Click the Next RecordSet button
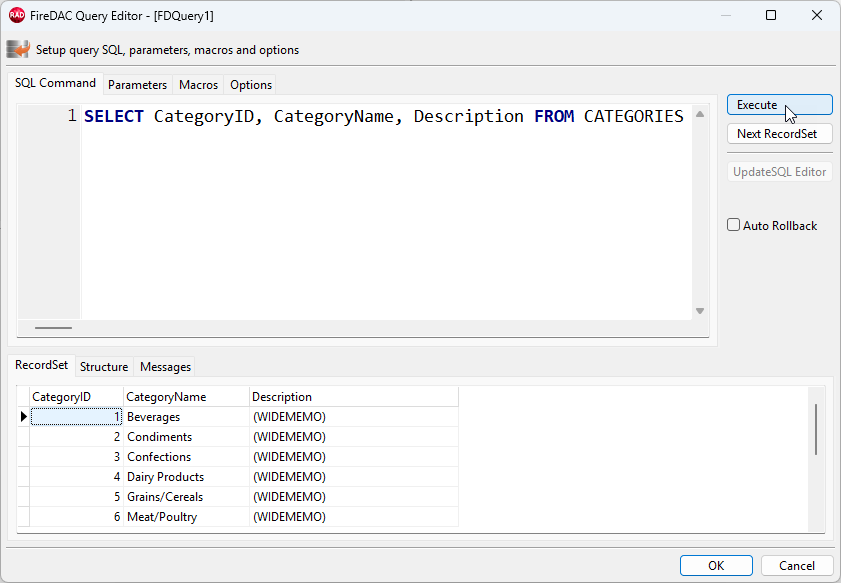Image resolution: width=841 pixels, height=583 pixels. click(779, 134)
